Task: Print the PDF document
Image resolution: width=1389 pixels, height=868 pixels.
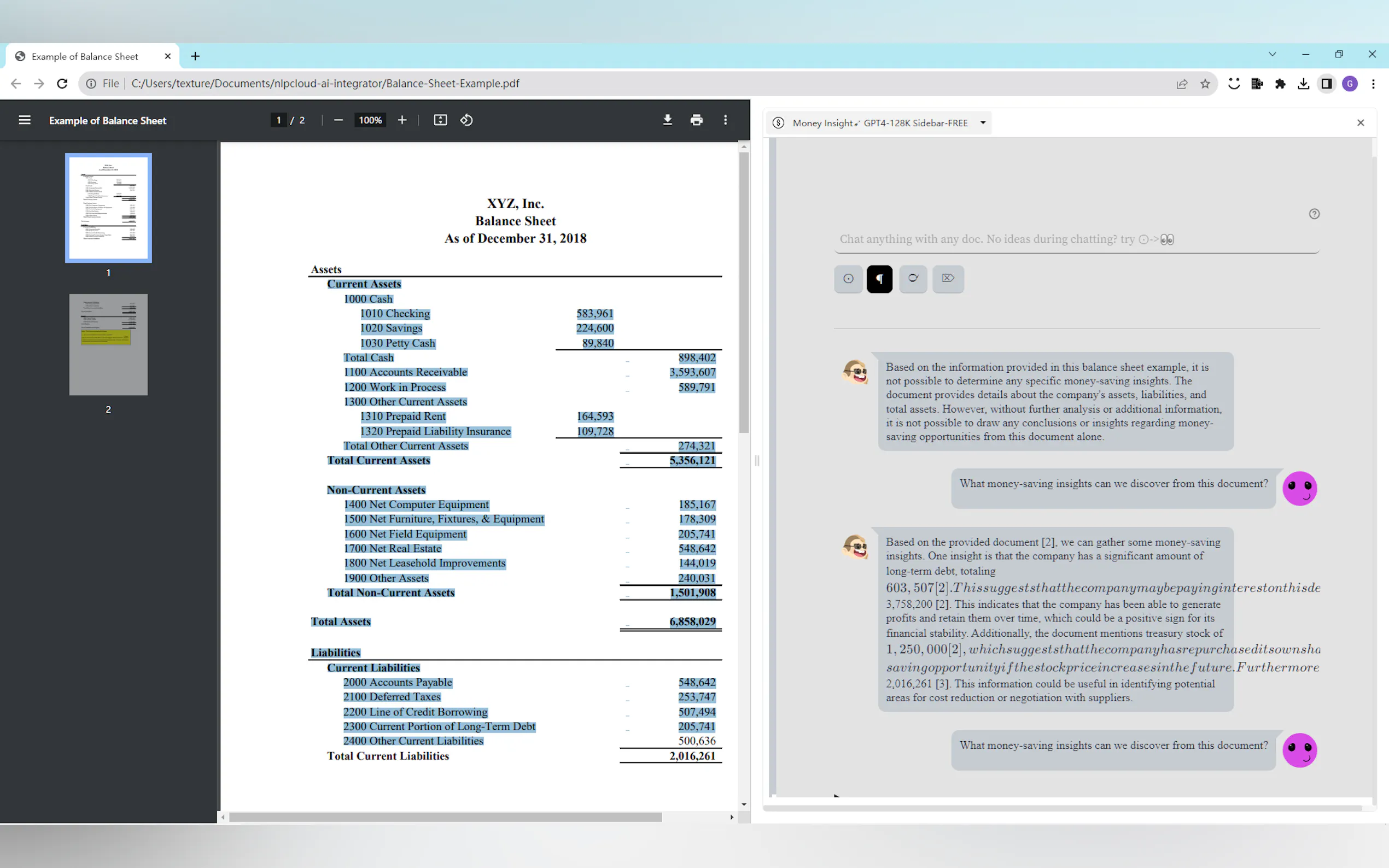Action: (697, 120)
